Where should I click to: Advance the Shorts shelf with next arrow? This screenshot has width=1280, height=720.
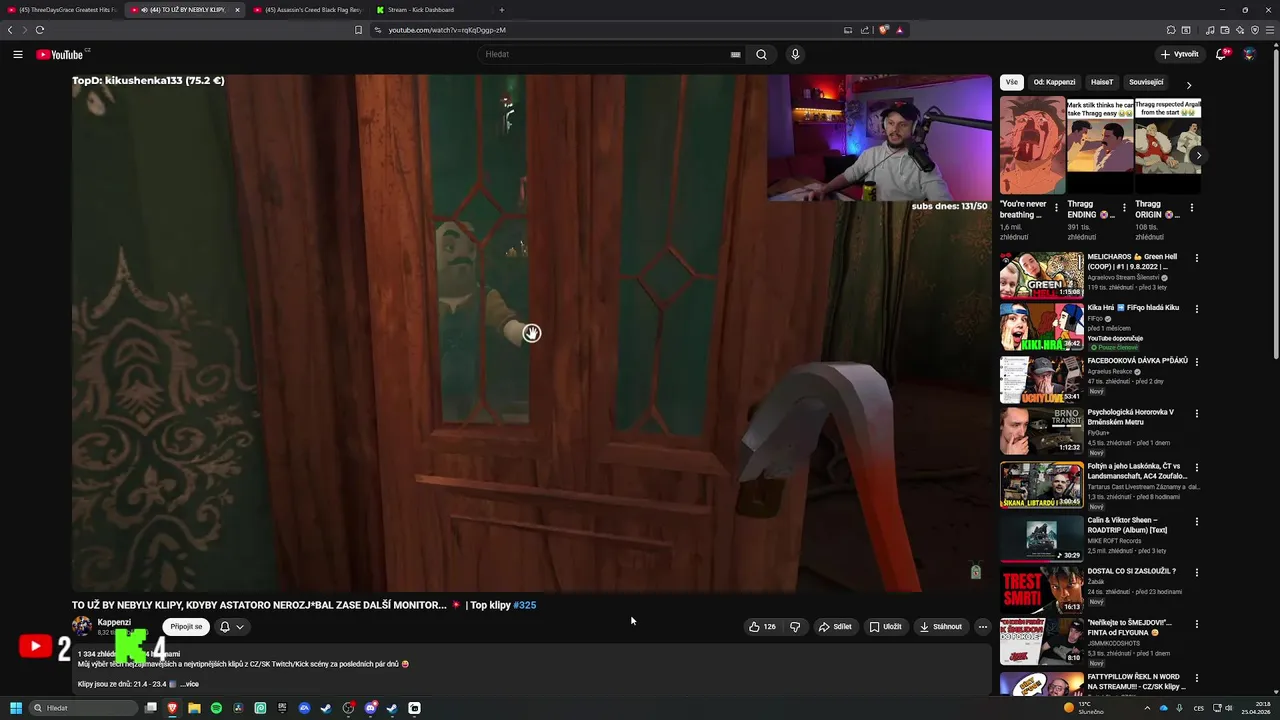click(1198, 155)
